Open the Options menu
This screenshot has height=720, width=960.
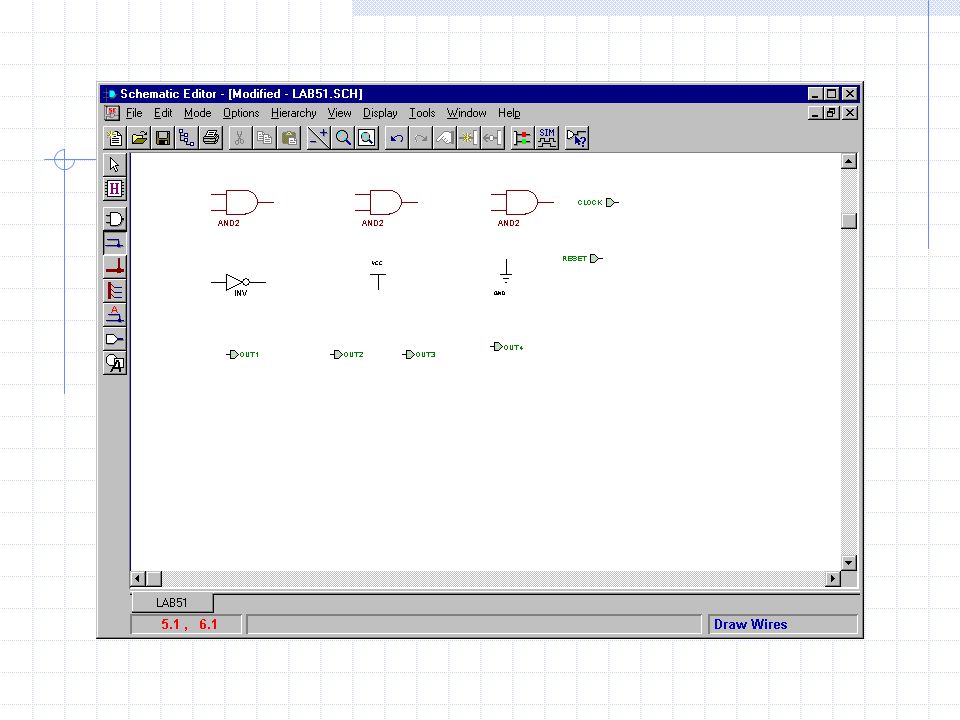tap(241, 113)
